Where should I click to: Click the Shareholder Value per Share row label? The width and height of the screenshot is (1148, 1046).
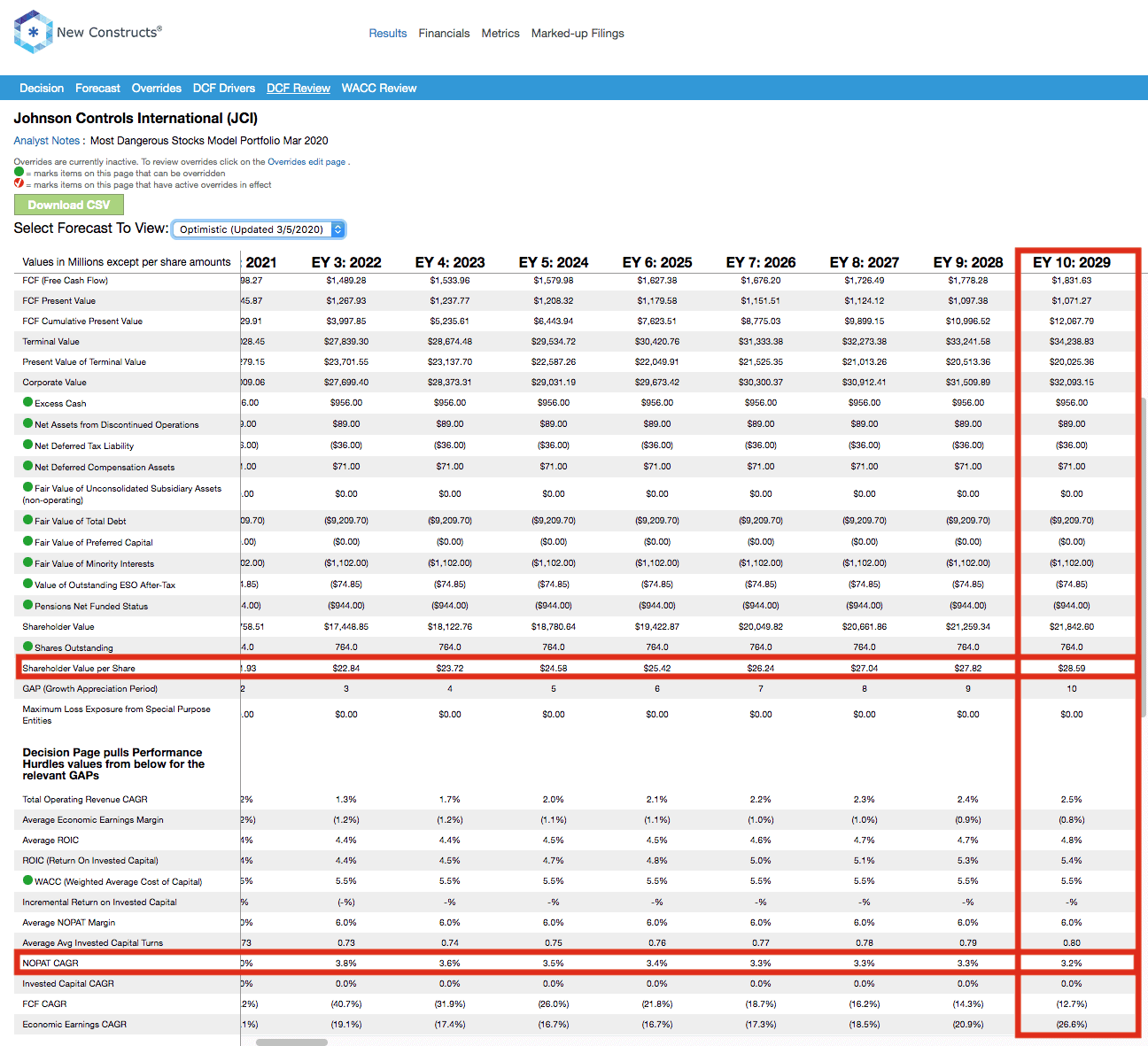coord(79,668)
